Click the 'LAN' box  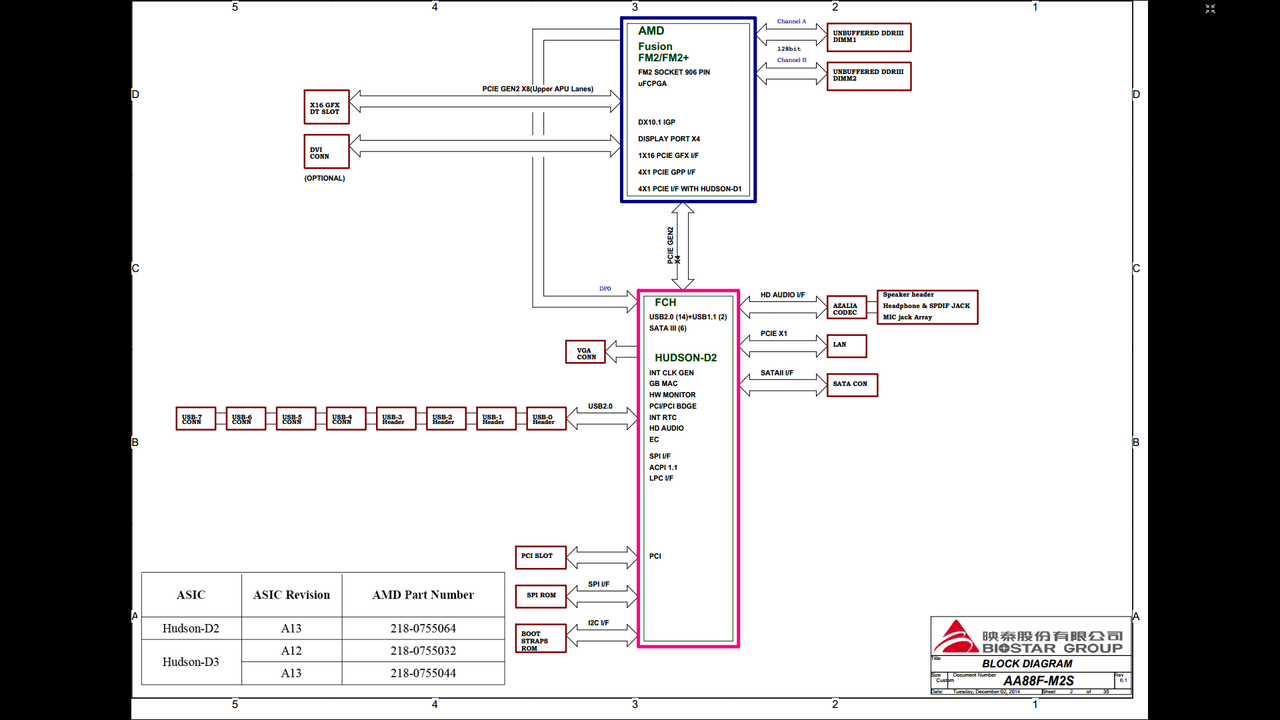[x=846, y=345]
